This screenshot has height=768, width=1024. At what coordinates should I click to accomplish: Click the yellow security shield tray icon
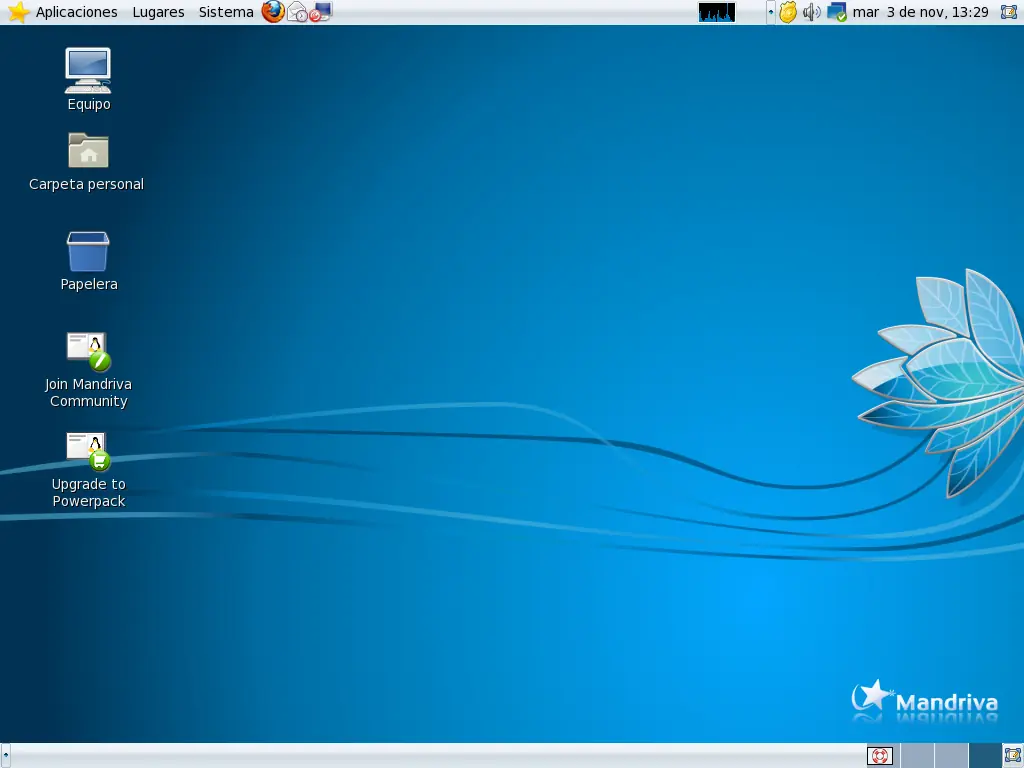click(x=788, y=12)
